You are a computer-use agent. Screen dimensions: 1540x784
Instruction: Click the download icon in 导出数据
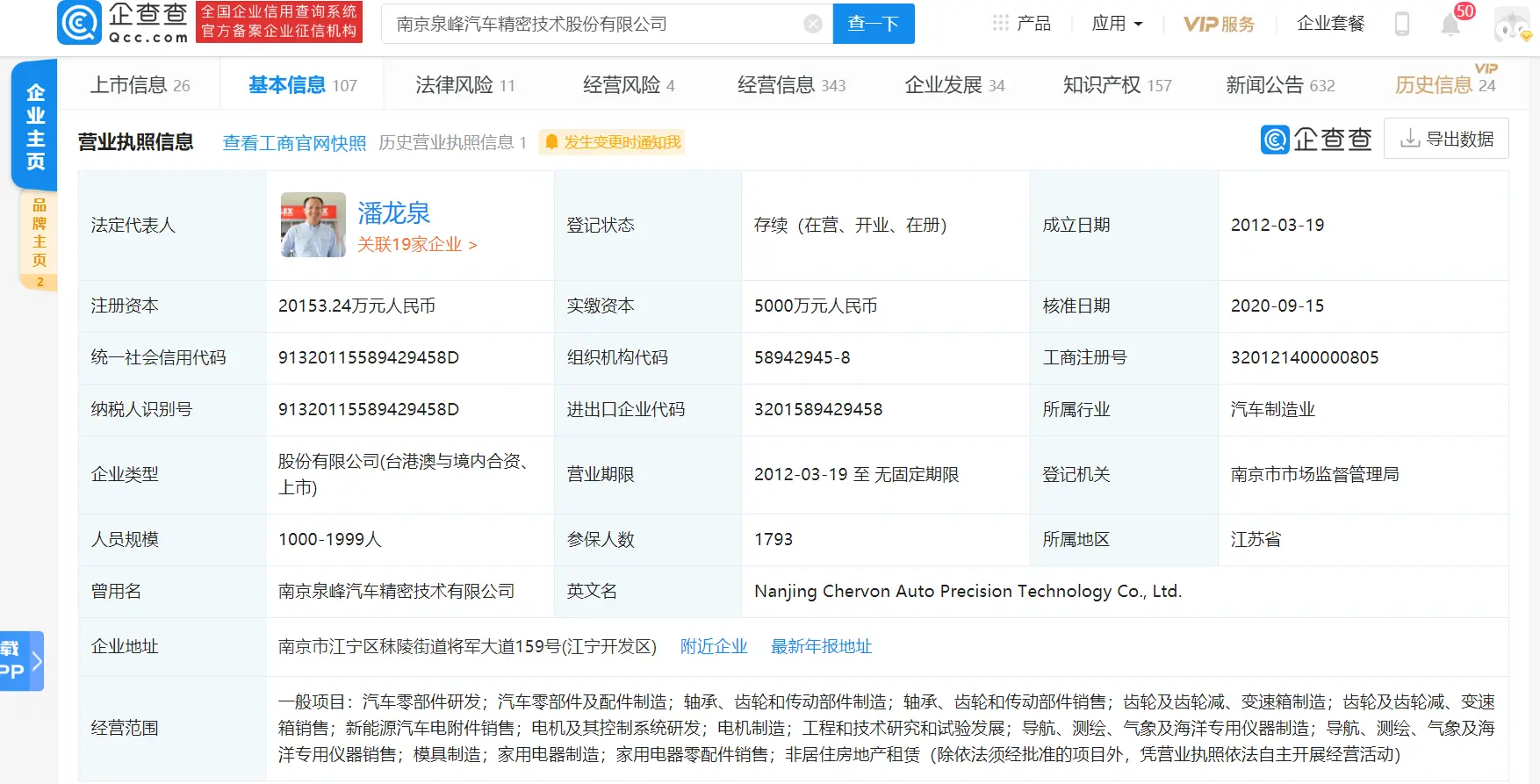[x=1410, y=139]
